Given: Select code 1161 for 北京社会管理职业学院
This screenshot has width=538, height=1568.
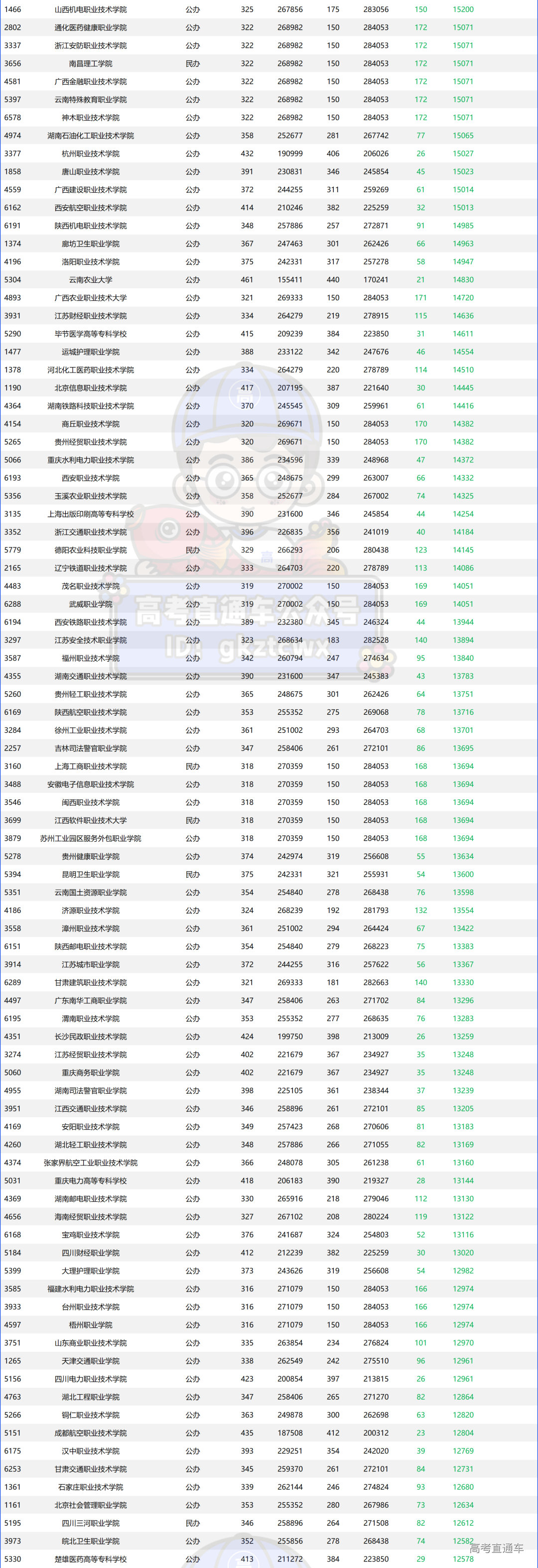Looking at the screenshot, I should 13,1505.
